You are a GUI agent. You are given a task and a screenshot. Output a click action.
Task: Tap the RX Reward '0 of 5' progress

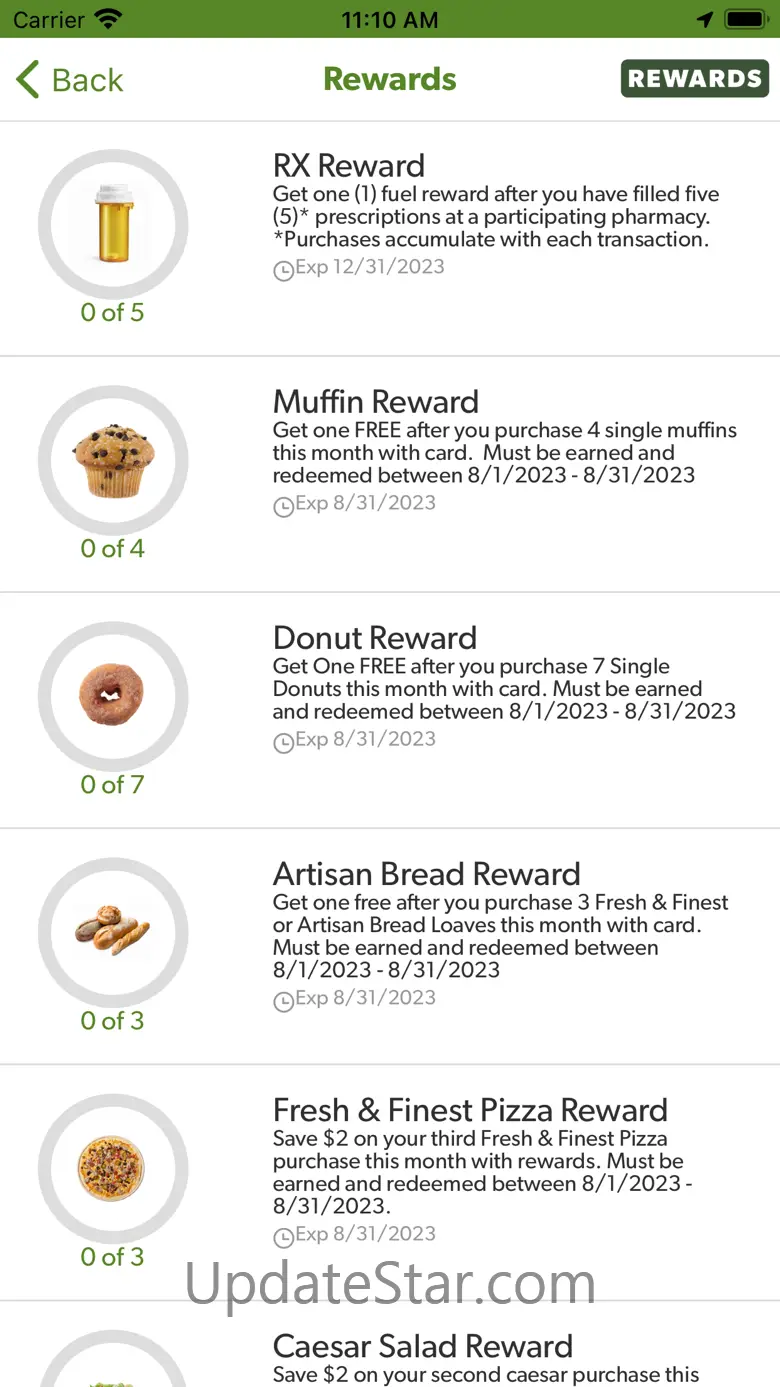(112, 312)
